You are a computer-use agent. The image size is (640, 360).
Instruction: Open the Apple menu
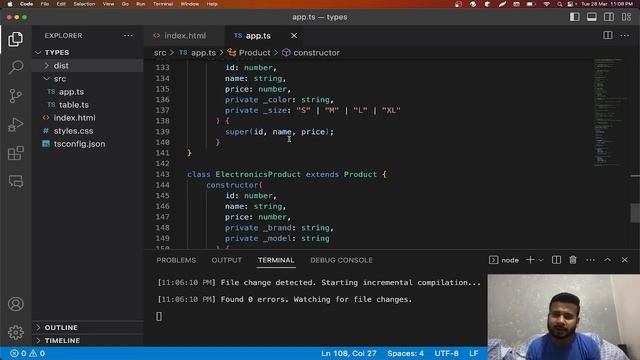(x=10, y=4)
